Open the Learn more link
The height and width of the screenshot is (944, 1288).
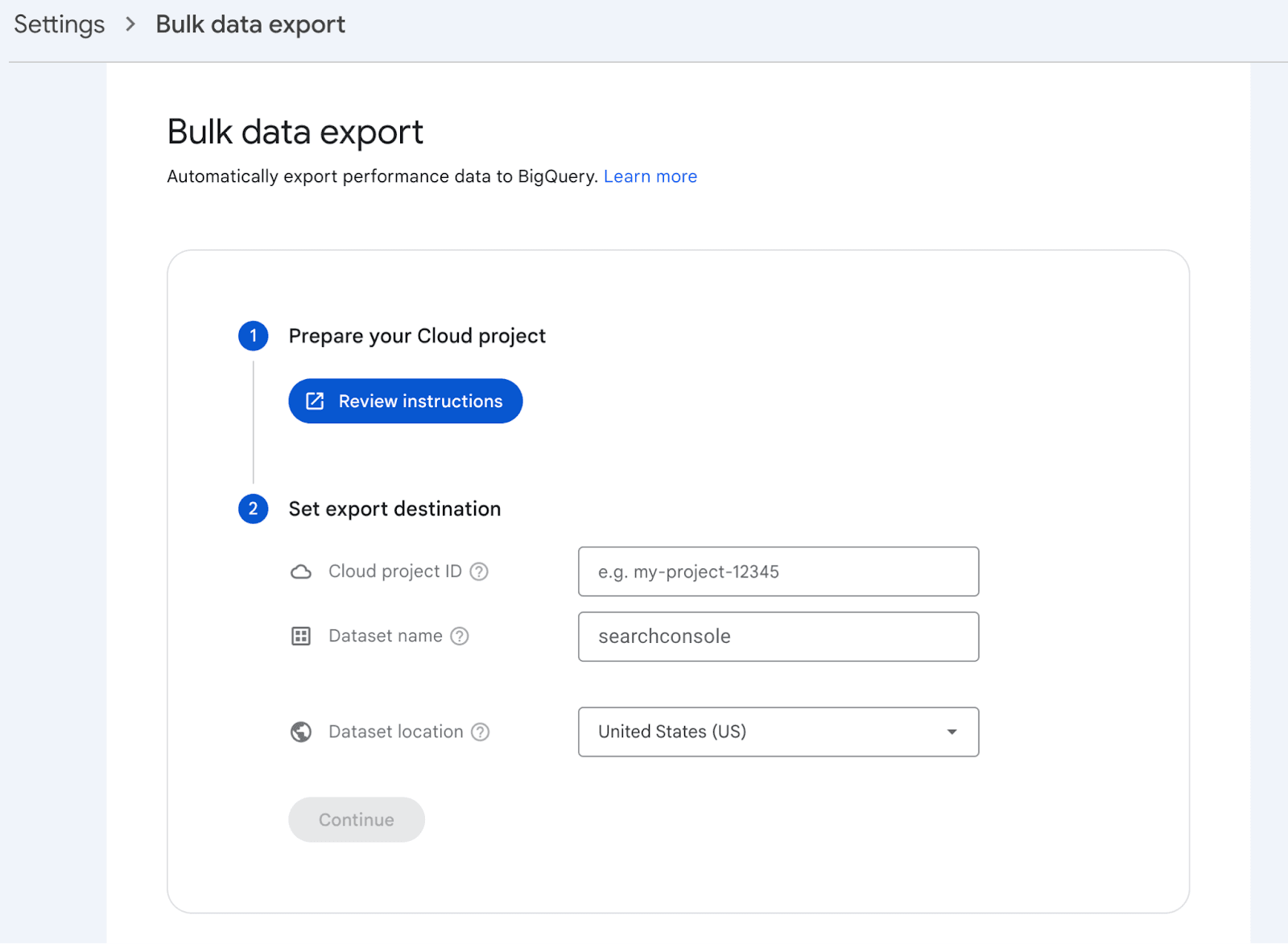pyautogui.click(x=650, y=175)
